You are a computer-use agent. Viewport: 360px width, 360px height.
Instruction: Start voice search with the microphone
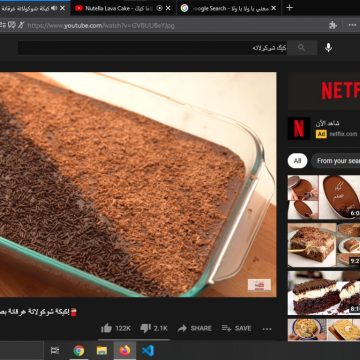click(328, 48)
